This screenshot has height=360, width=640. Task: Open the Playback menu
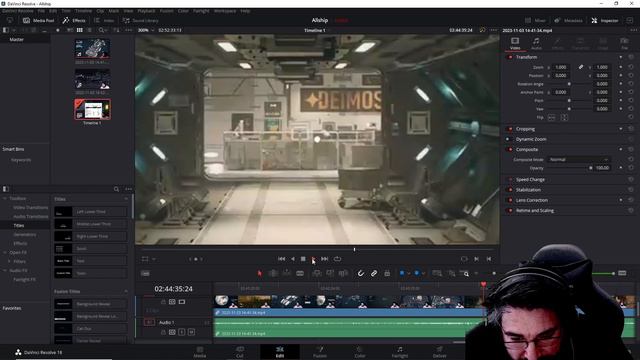tap(146, 11)
